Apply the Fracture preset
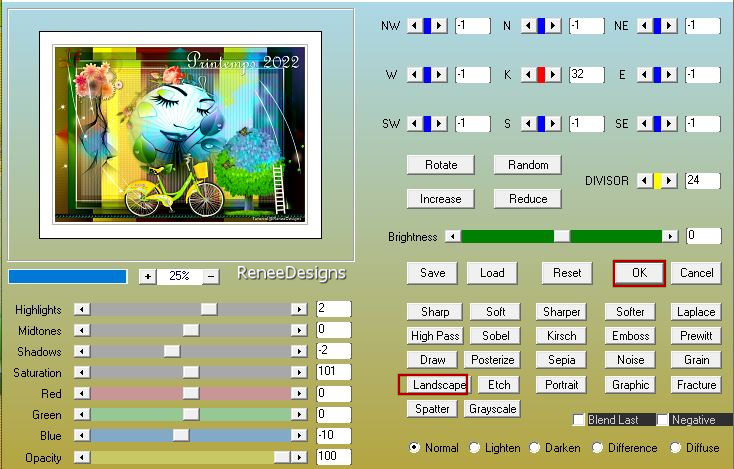Image resolution: width=734 pixels, height=469 pixels. pos(696,385)
